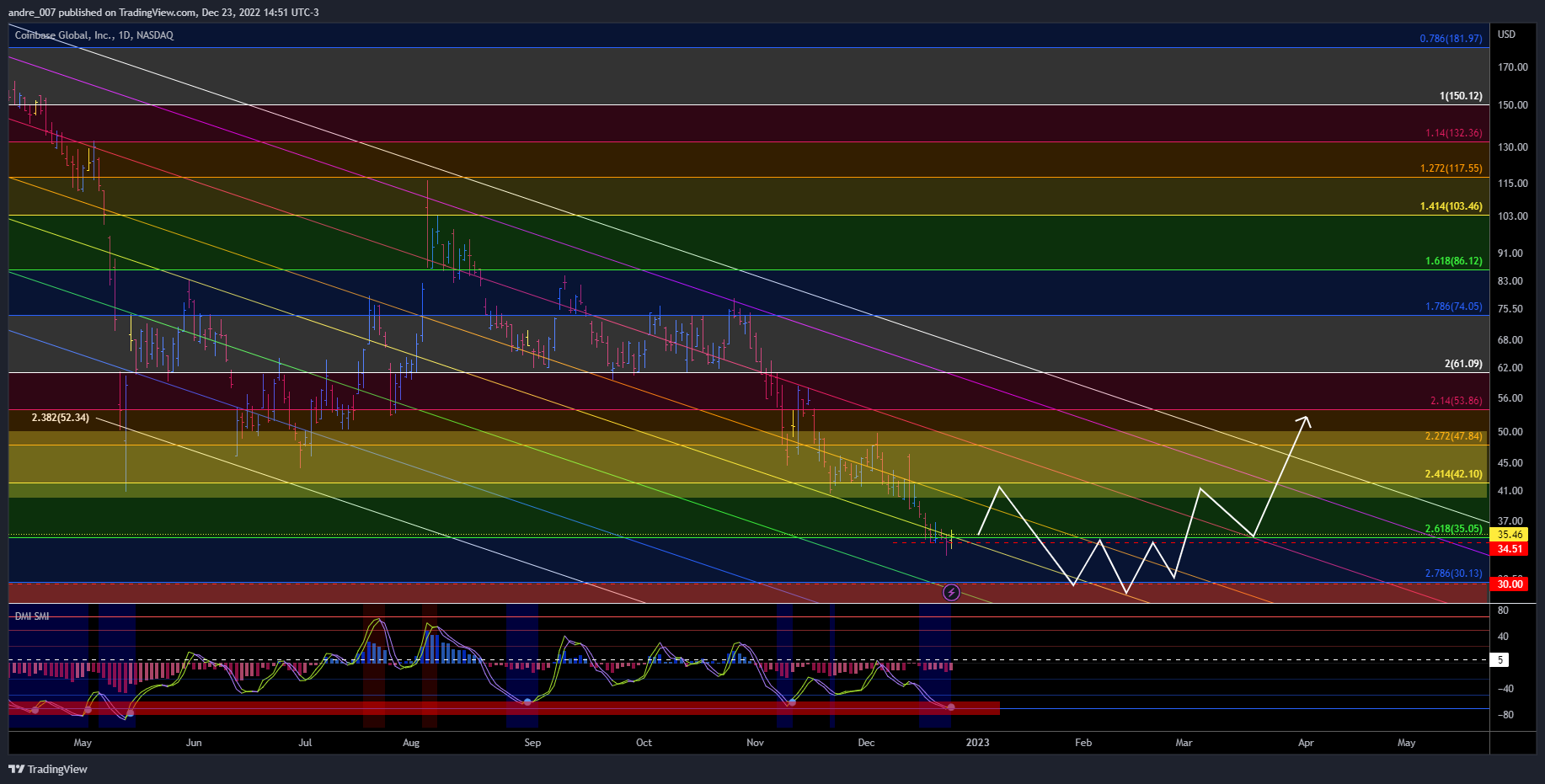This screenshot has width=1545, height=784.
Task: Select the Apr label on time axis
Action: 1306,743
